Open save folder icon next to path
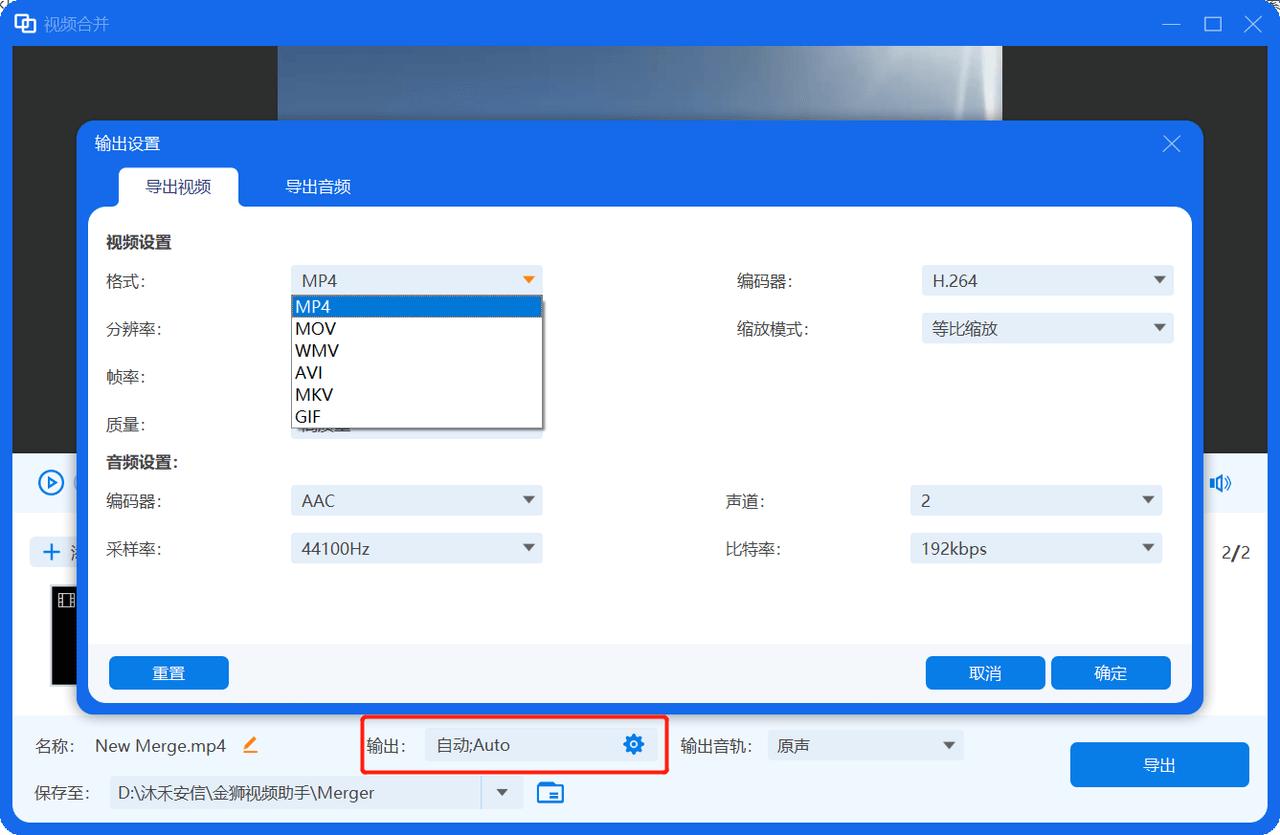1280x835 pixels. [548, 792]
